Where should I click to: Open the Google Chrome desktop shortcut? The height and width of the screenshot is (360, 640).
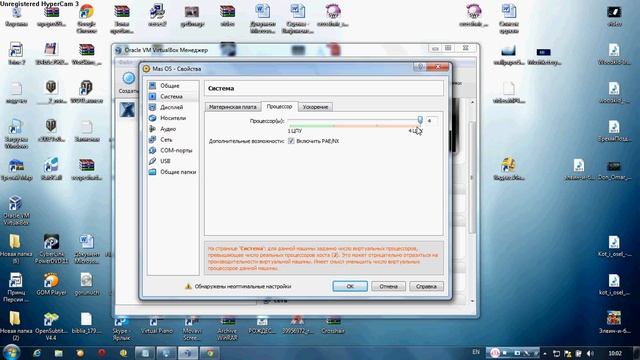(x=86, y=19)
